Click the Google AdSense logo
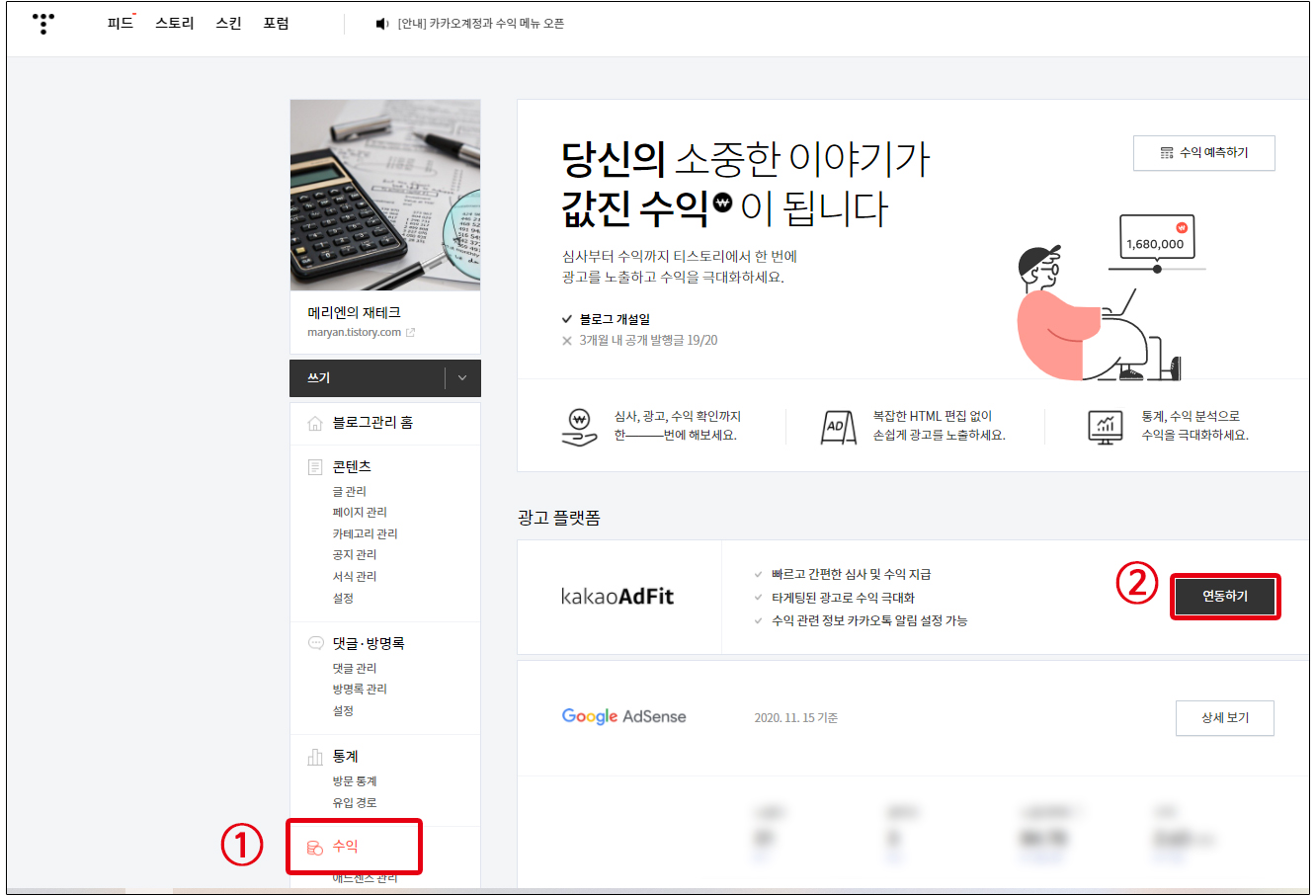The height and width of the screenshot is (896, 1316). click(x=623, y=717)
